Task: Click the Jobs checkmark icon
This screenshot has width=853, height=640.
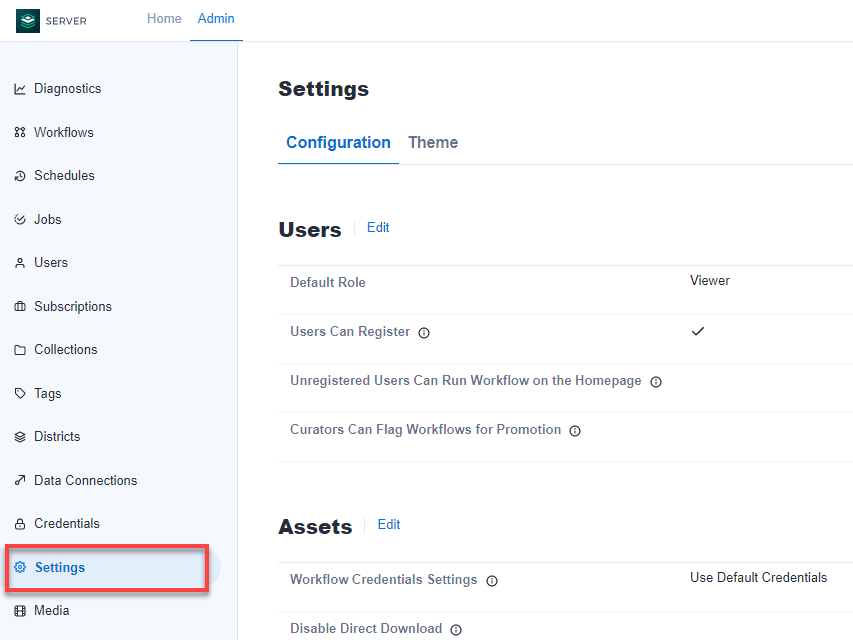Action: coord(20,219)
